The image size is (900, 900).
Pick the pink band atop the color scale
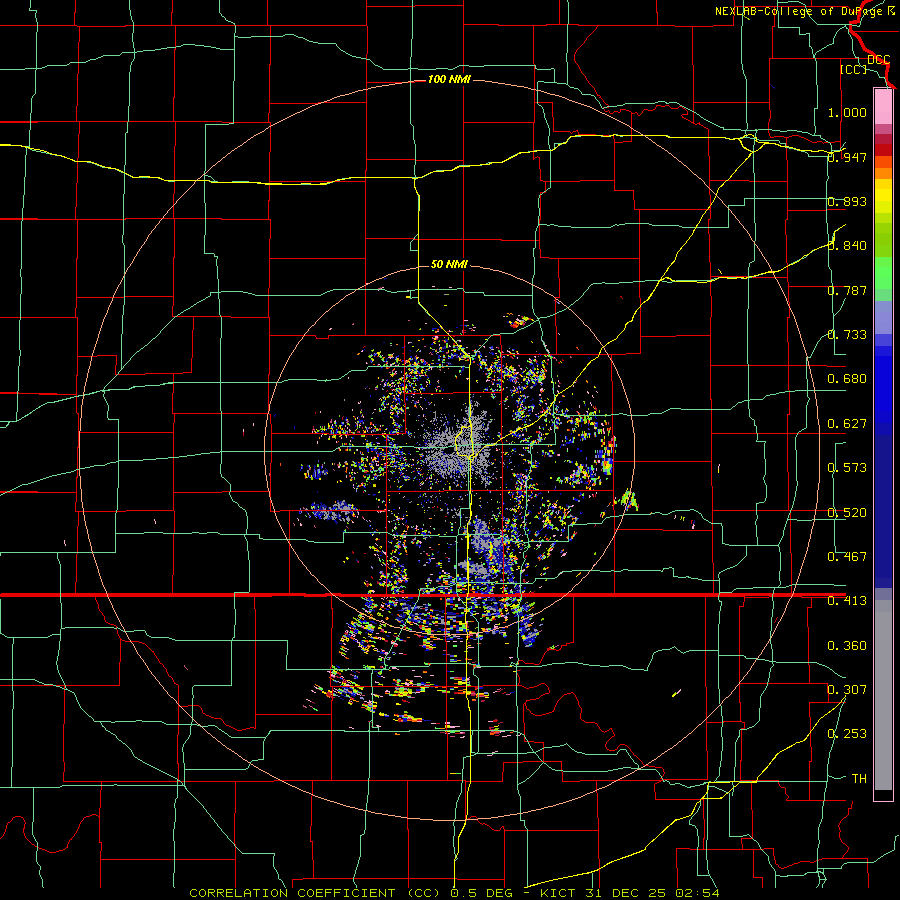pyautogui.click(x=883, y=107)
